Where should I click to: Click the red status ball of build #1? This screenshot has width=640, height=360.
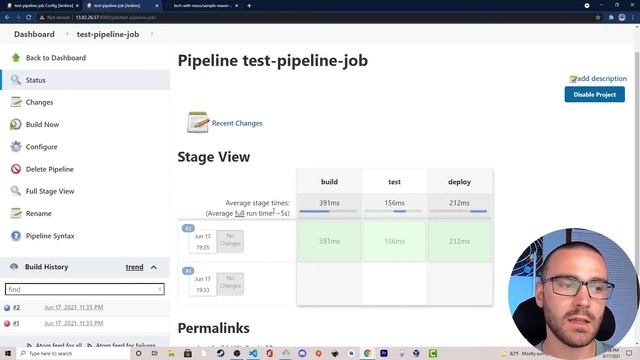coord(7,324)
